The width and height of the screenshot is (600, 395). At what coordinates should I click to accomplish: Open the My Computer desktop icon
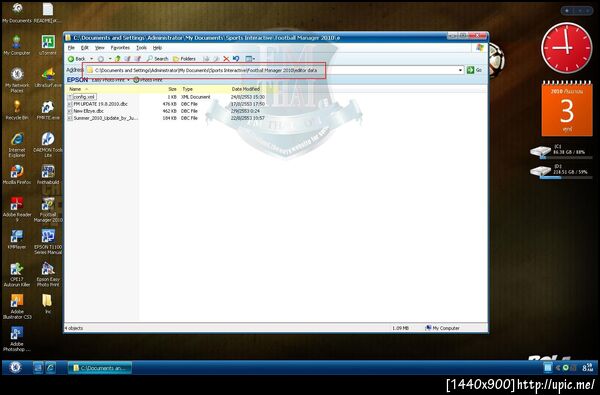(x=16, y=45)
